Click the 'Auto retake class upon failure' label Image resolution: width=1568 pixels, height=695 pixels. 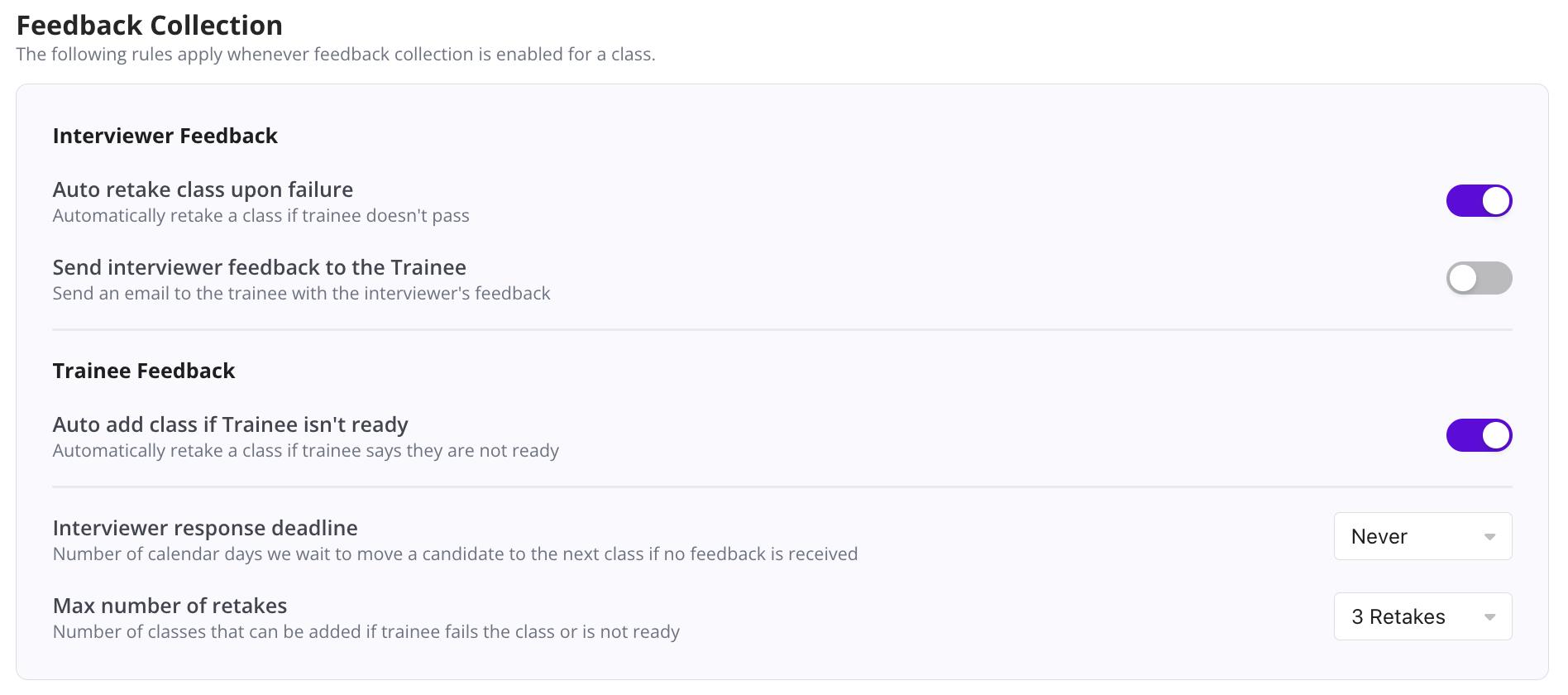click(203, 189)
